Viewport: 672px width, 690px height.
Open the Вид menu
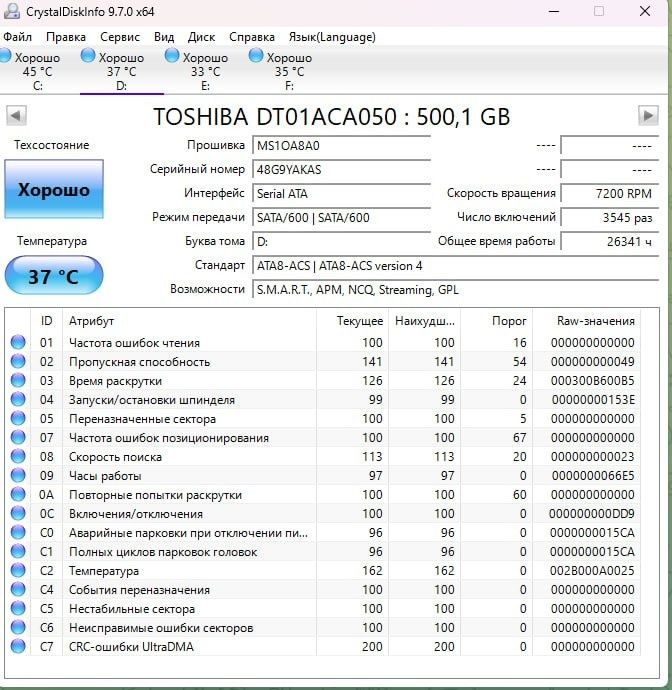pos(164,37)
